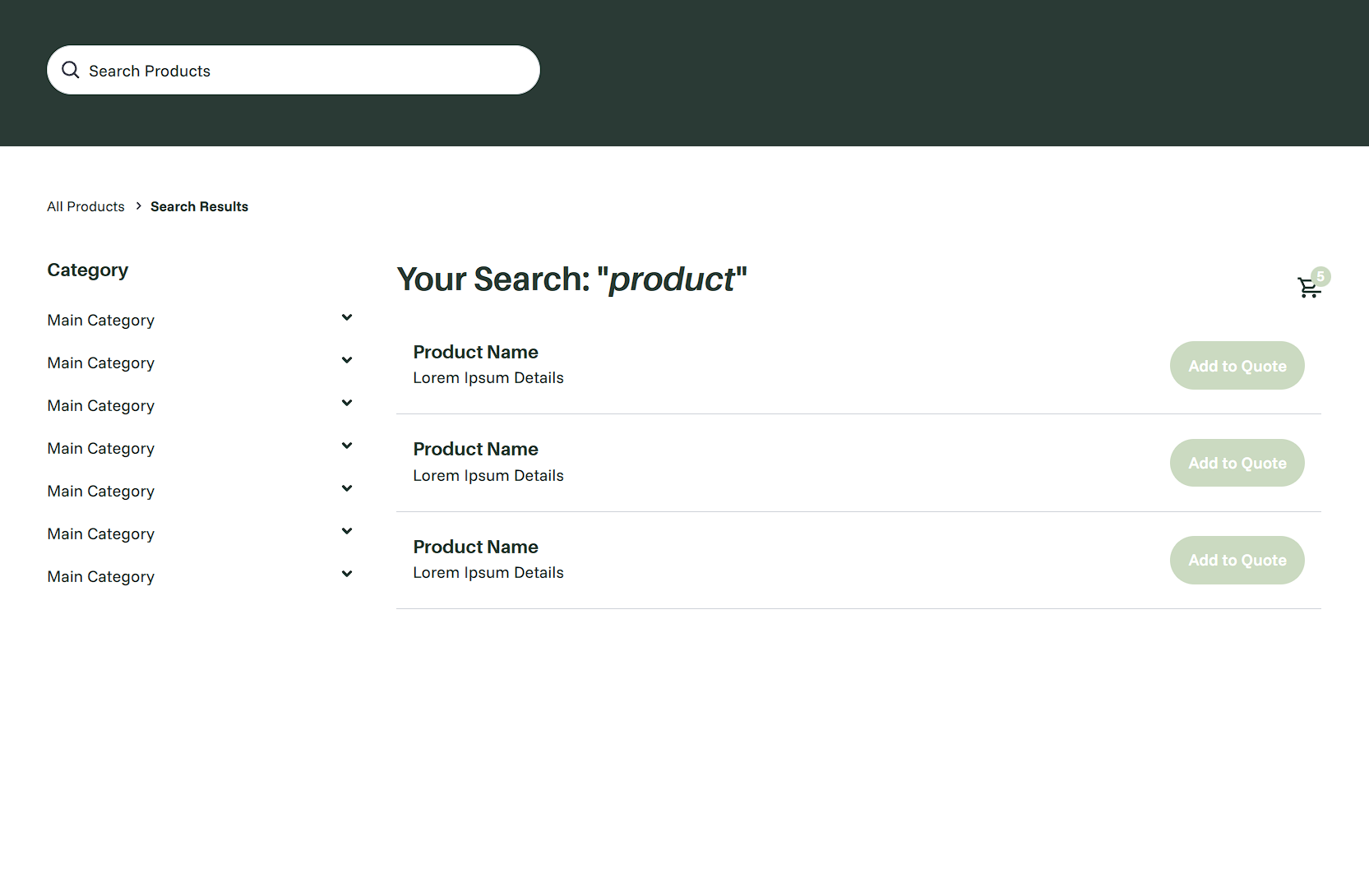Open the first Product Name listing
1369x896 pixels.
[475, 352]
